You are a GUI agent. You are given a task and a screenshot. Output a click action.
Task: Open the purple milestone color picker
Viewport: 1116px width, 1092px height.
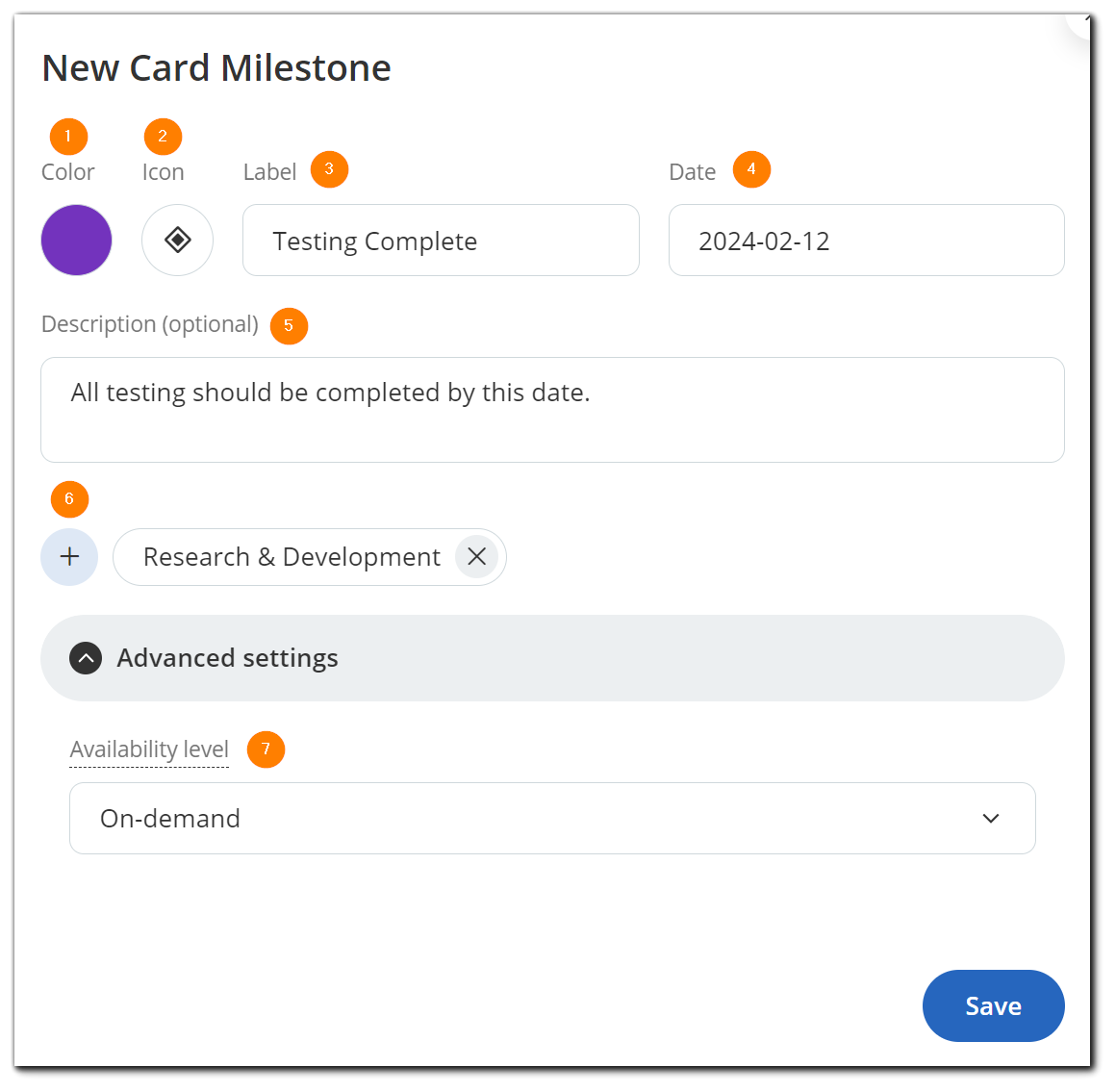tap(76, 240)
